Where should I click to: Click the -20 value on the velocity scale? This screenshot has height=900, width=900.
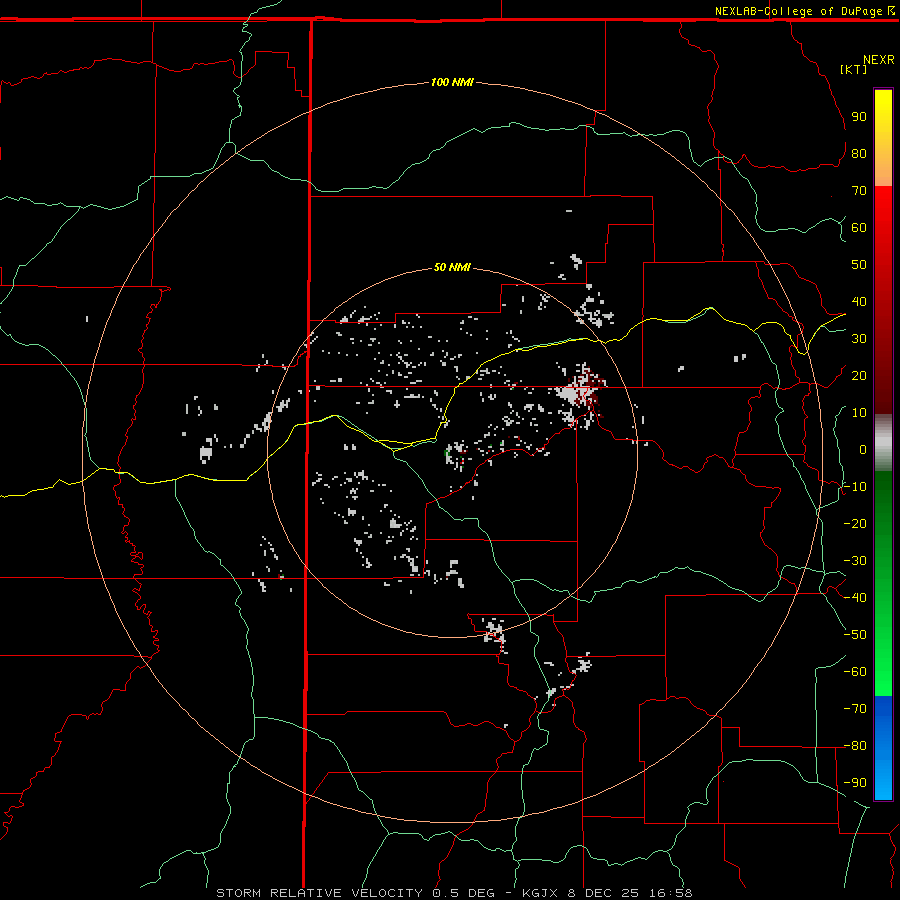click(x=855, y=523)
